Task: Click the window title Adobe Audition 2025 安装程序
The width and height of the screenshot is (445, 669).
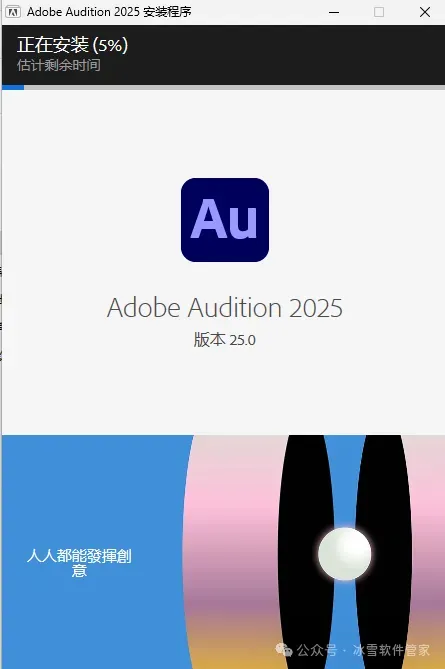Action: (109, 12)
